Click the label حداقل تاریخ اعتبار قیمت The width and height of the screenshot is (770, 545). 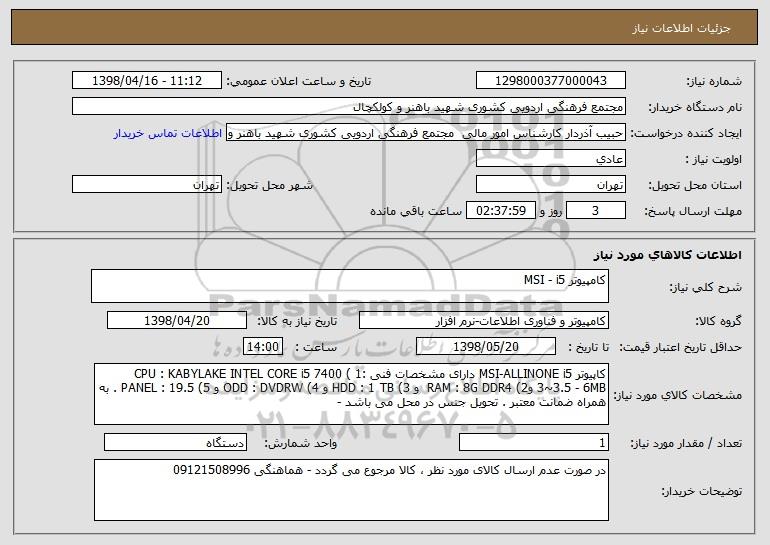tap(680, 347)
